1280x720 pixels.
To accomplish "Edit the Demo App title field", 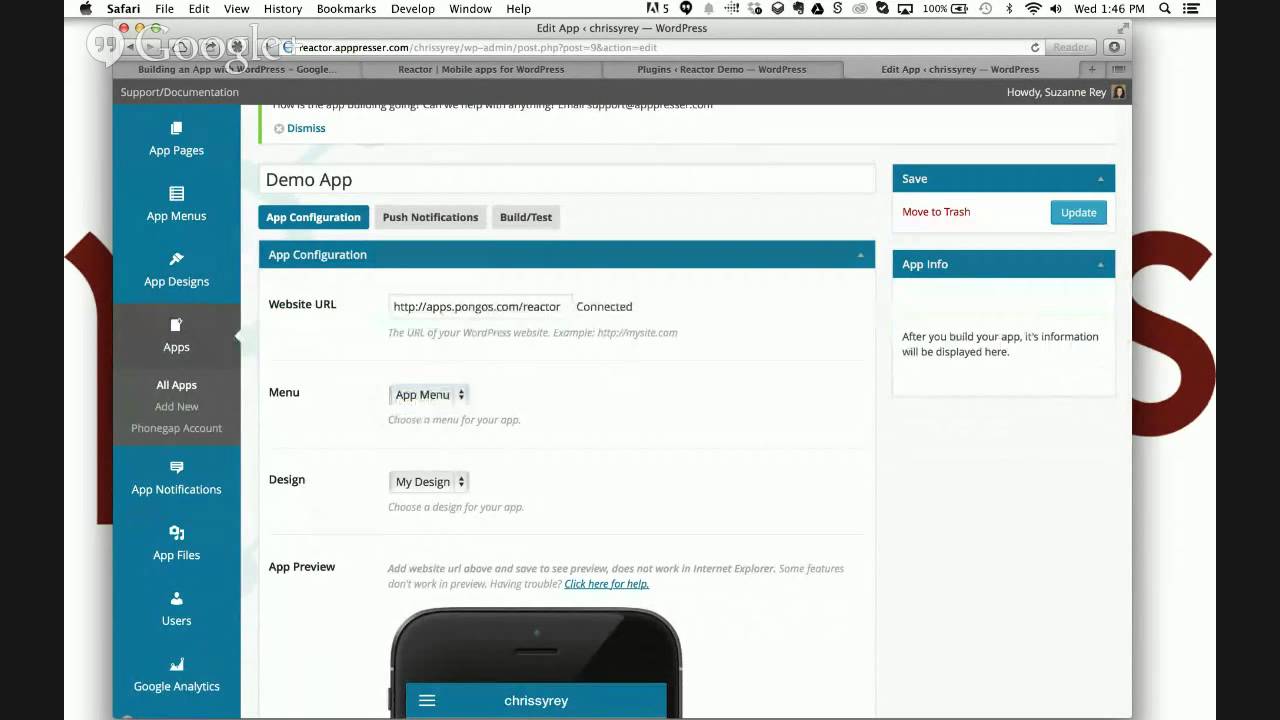I will coord(567,180).
